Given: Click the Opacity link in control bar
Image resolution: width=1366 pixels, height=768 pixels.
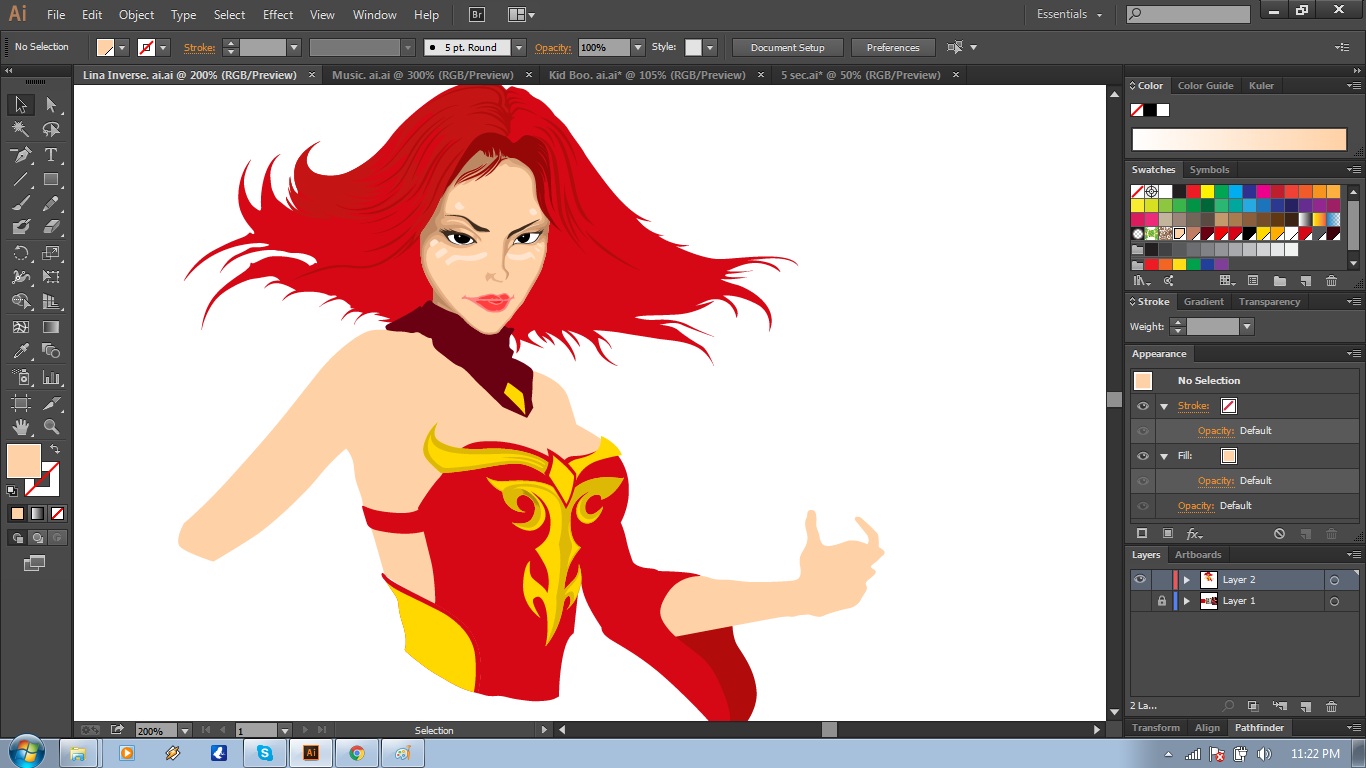Looking at the screenshot, I should click(x=552, y=47).
